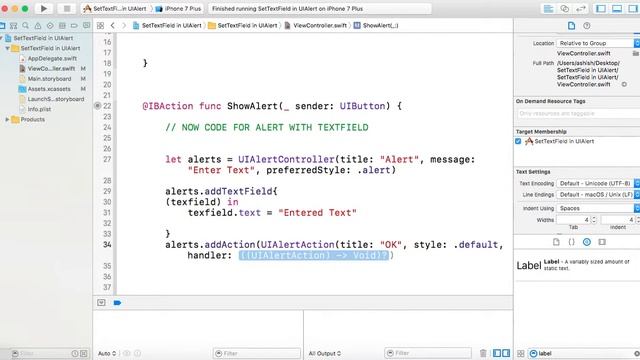Open Main.storyboard
This screenshot has width=640, height=360.
[49, 79]
